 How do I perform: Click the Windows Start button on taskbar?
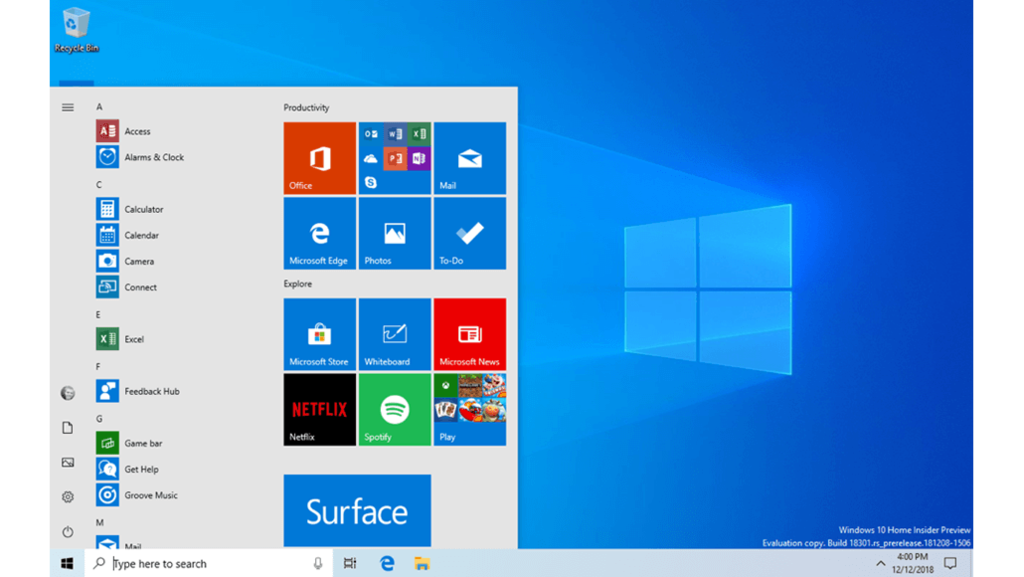pos(67,563)
